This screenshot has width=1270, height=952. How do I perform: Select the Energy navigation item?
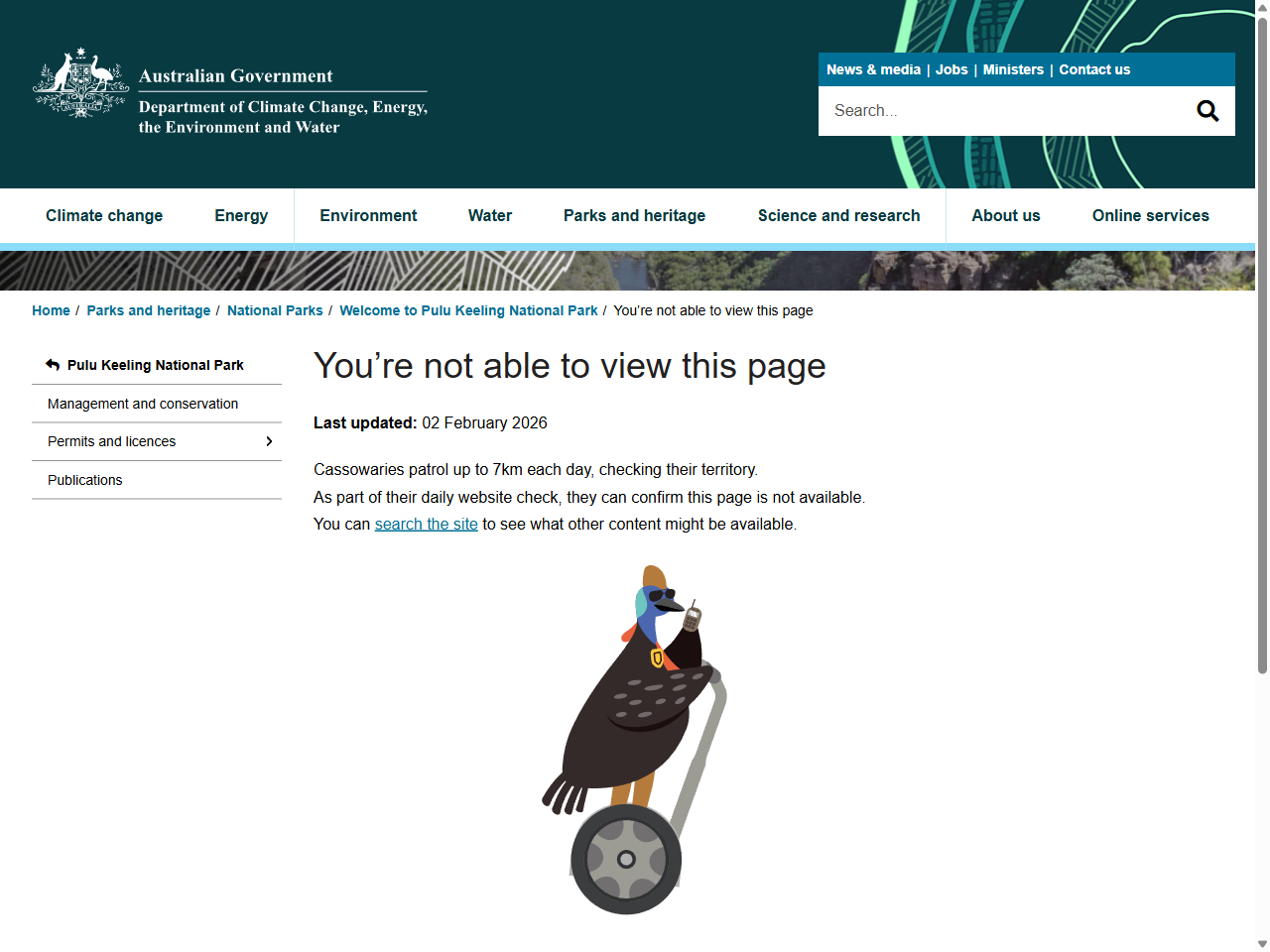coord(241,215)
